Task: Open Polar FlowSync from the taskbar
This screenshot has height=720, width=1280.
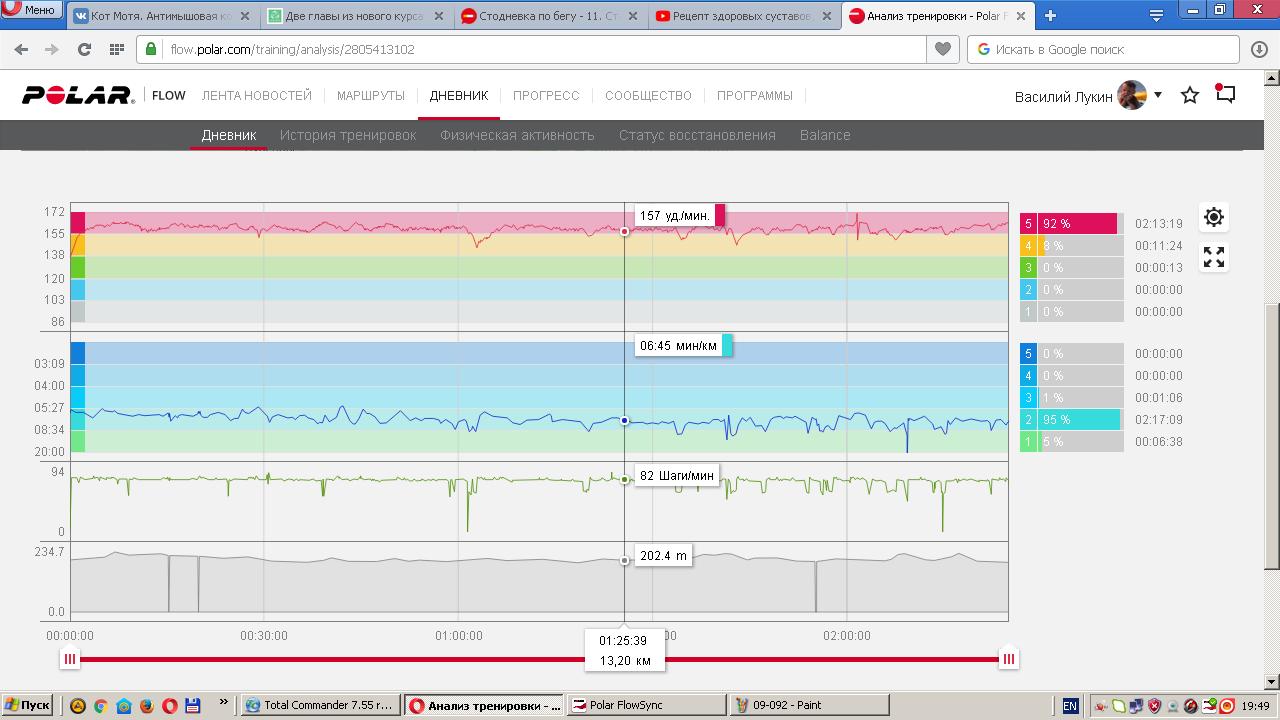Action: [x=646, y=705]
